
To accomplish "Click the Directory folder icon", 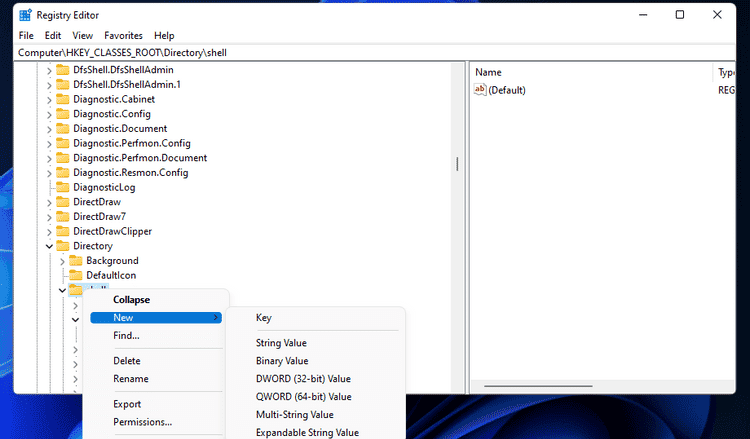I will [x=63, y=246].
